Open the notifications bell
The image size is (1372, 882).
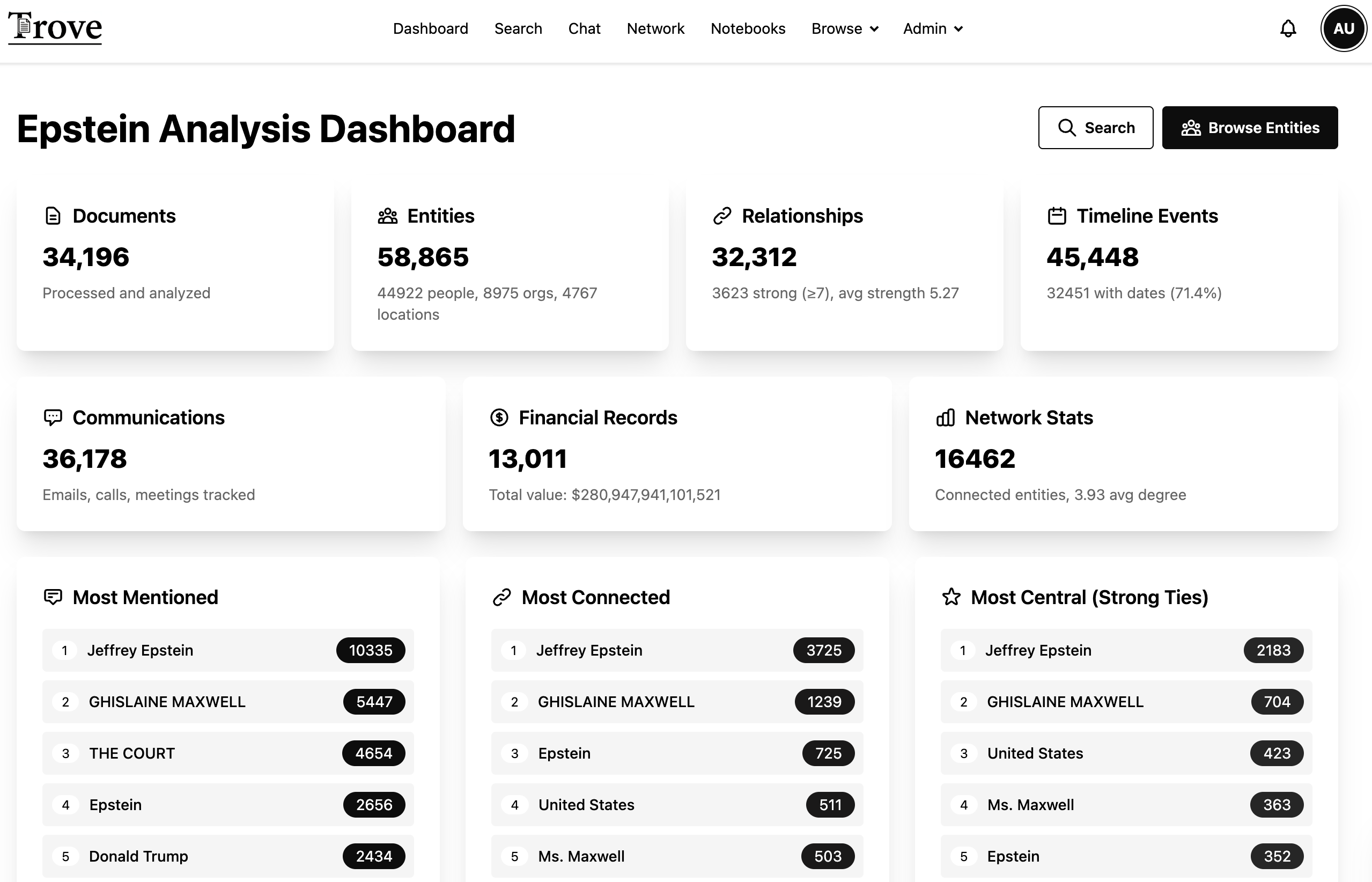point(1288,28)
